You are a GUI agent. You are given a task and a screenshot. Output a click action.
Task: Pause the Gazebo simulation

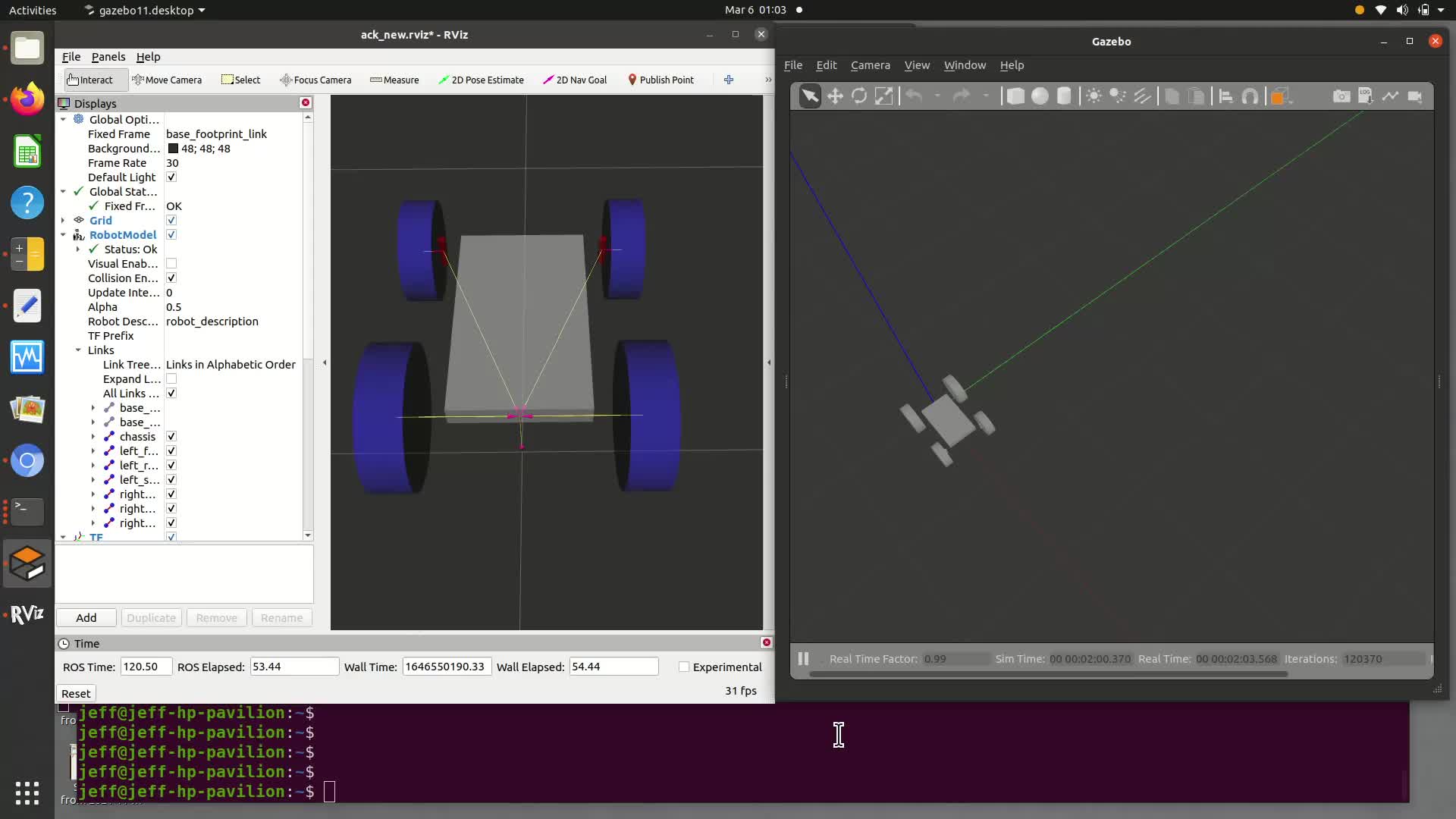pyautogui.click(x=803, y=659)
